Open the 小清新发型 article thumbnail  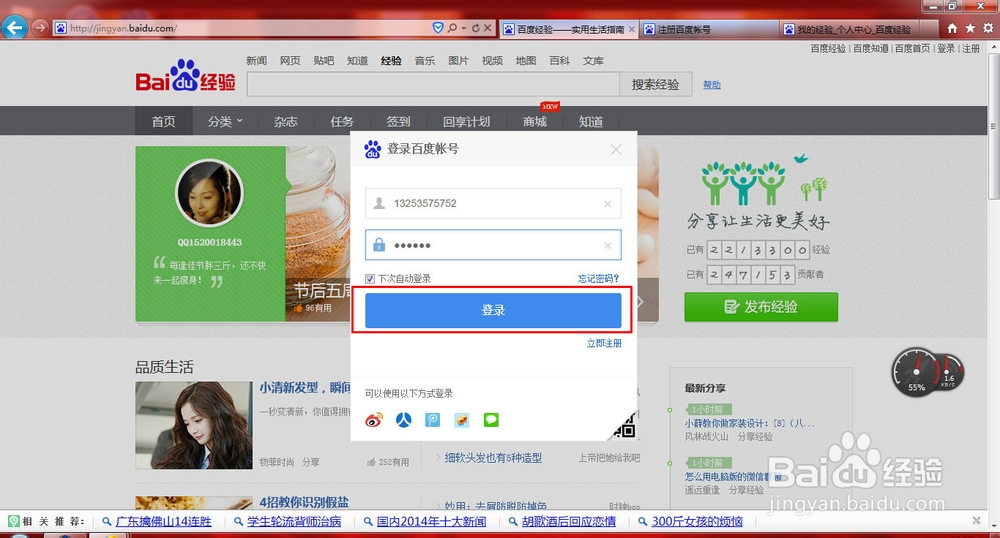pos(194,425)
